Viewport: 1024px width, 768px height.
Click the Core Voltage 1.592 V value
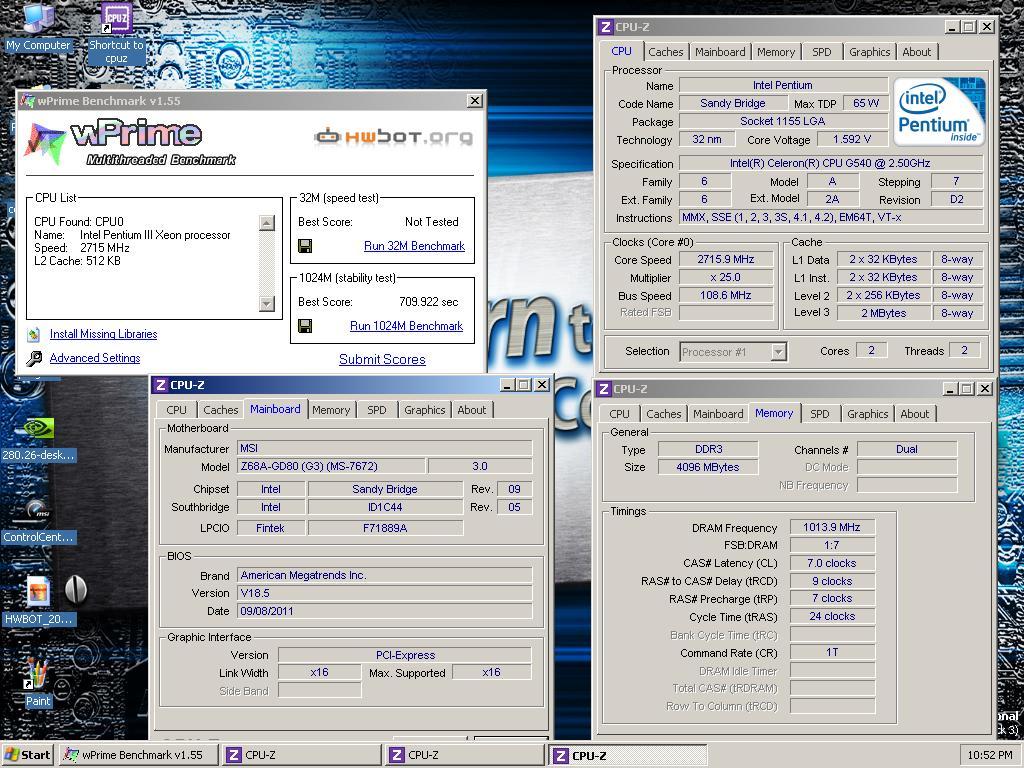point(852,139)
